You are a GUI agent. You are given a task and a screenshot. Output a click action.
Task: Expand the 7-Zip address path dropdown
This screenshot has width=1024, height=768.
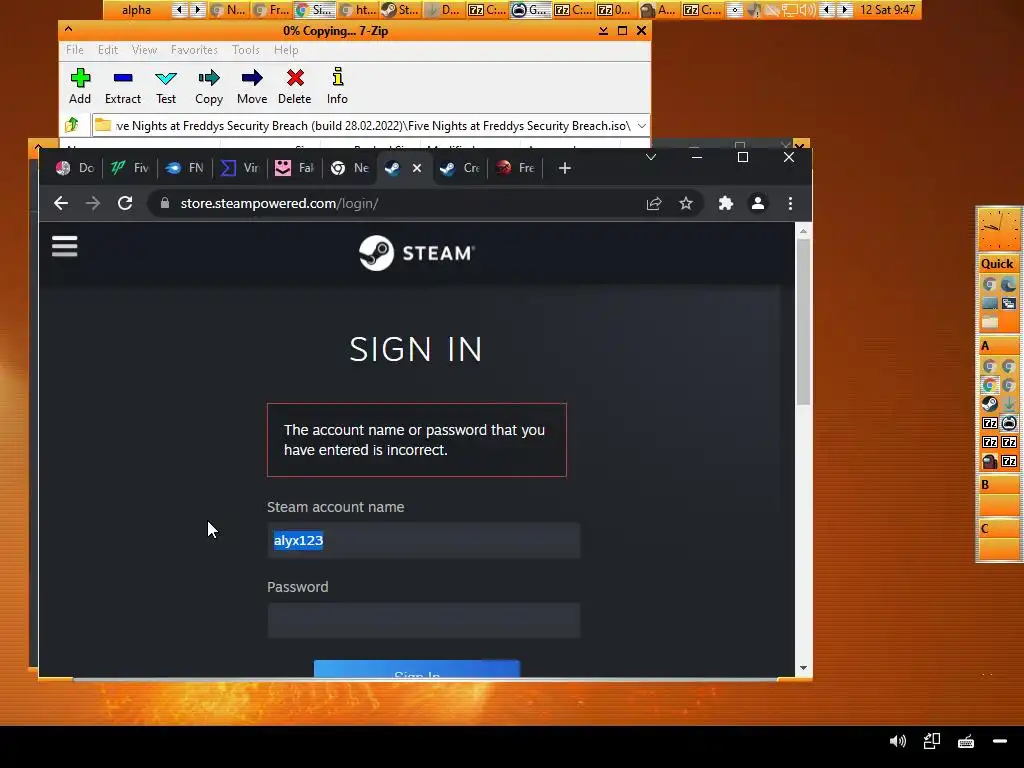[x=641, y=125]
